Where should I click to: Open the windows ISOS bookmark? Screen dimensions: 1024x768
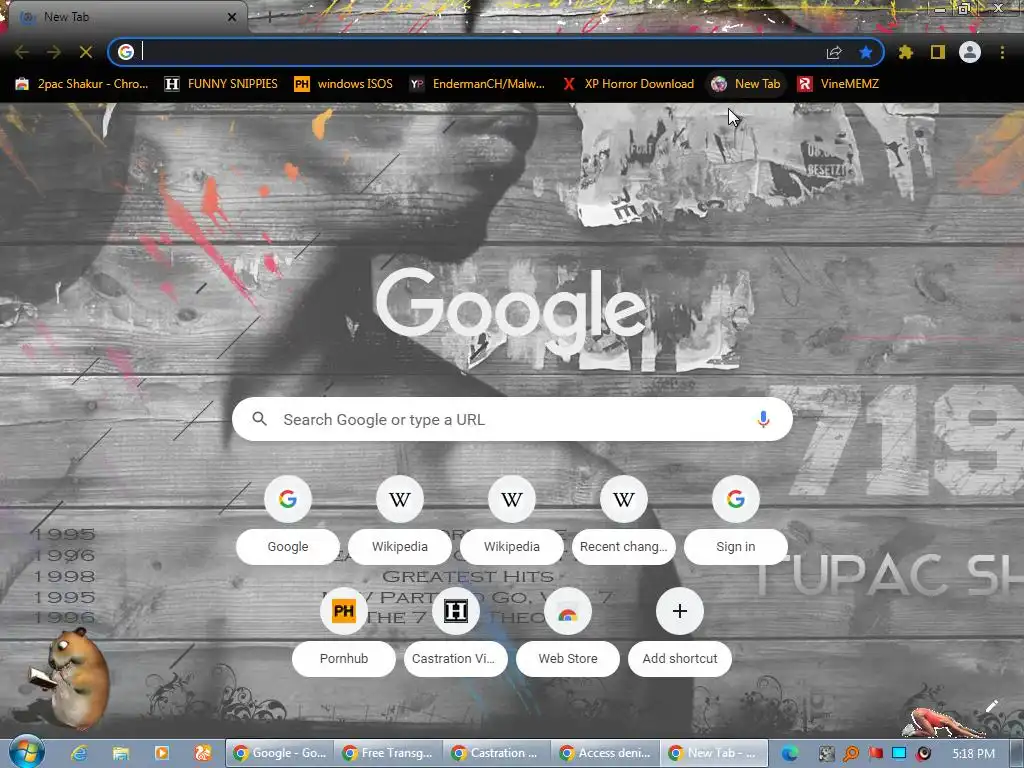click(x=344, y=84)
